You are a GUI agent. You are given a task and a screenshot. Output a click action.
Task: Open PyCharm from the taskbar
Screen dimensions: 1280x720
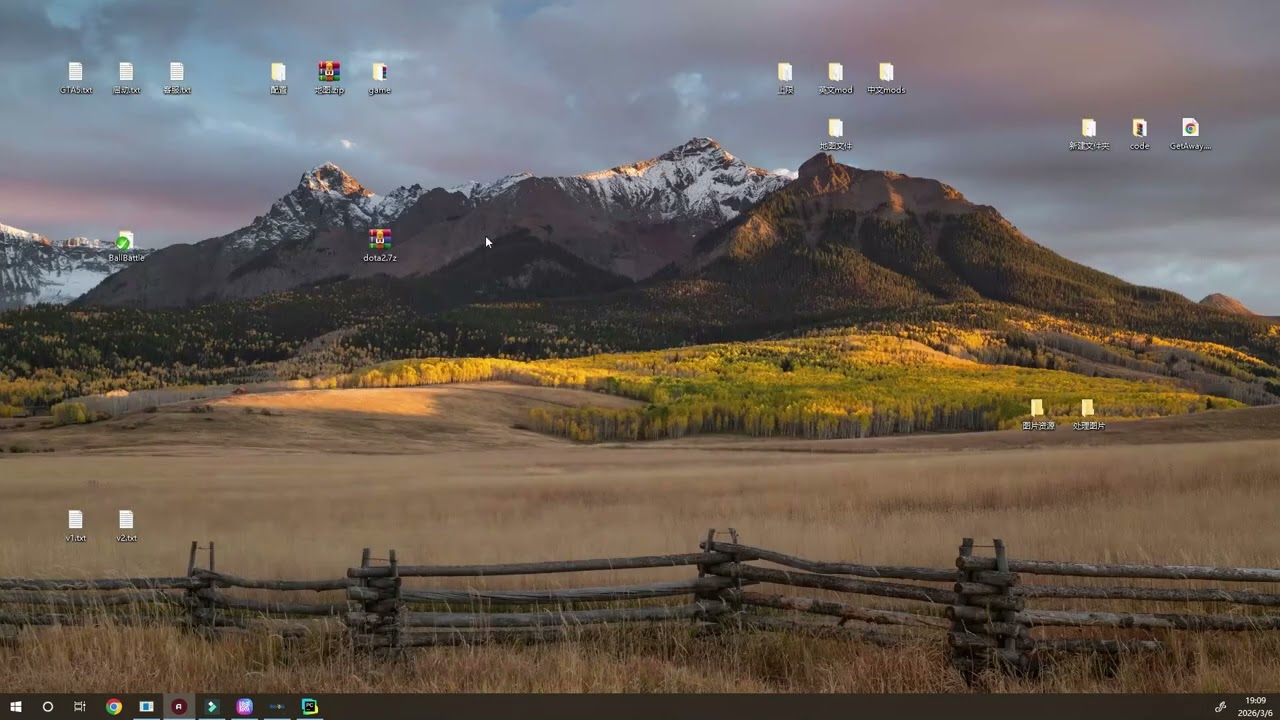click(x=310, y=707)
